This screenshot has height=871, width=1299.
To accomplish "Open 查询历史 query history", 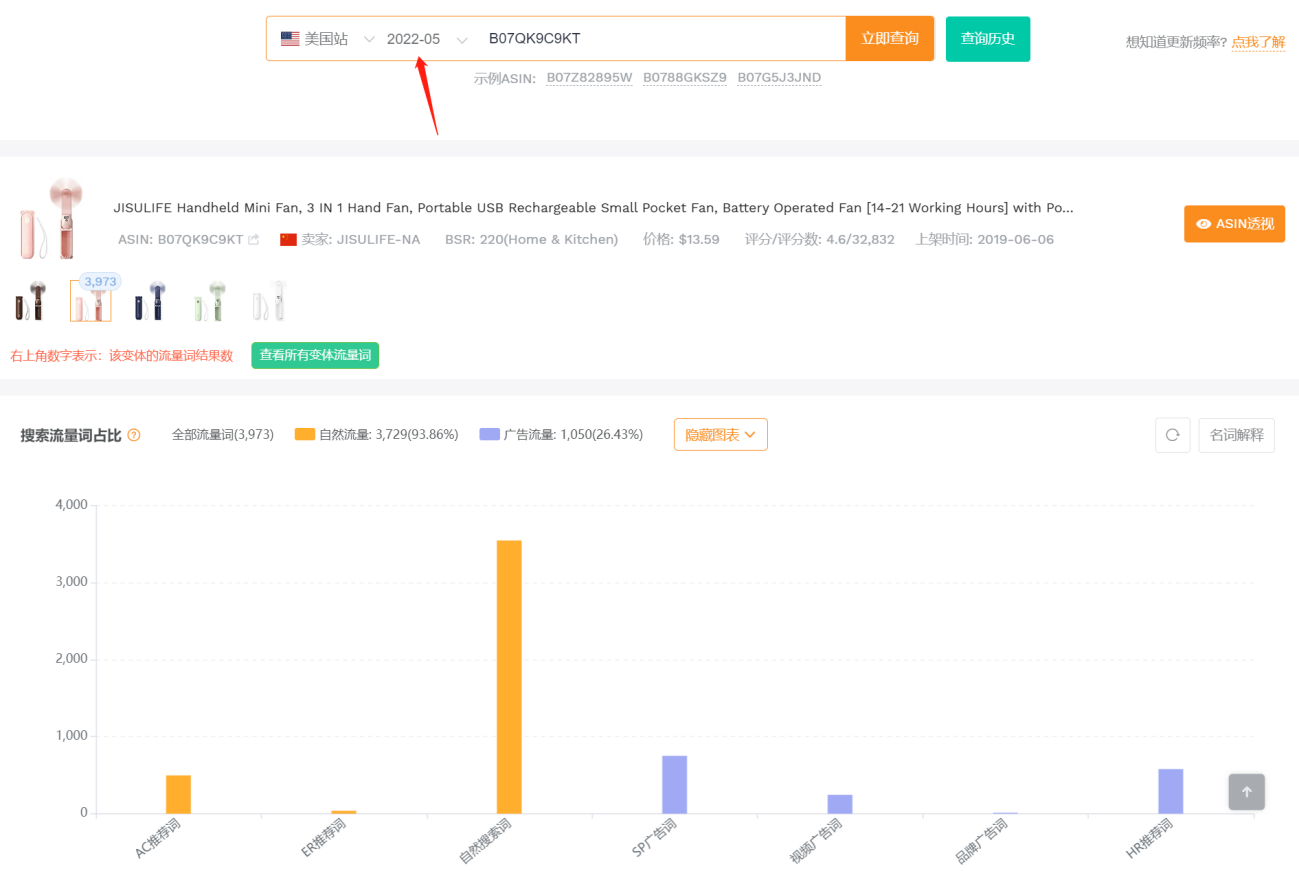I will point(987,39).
